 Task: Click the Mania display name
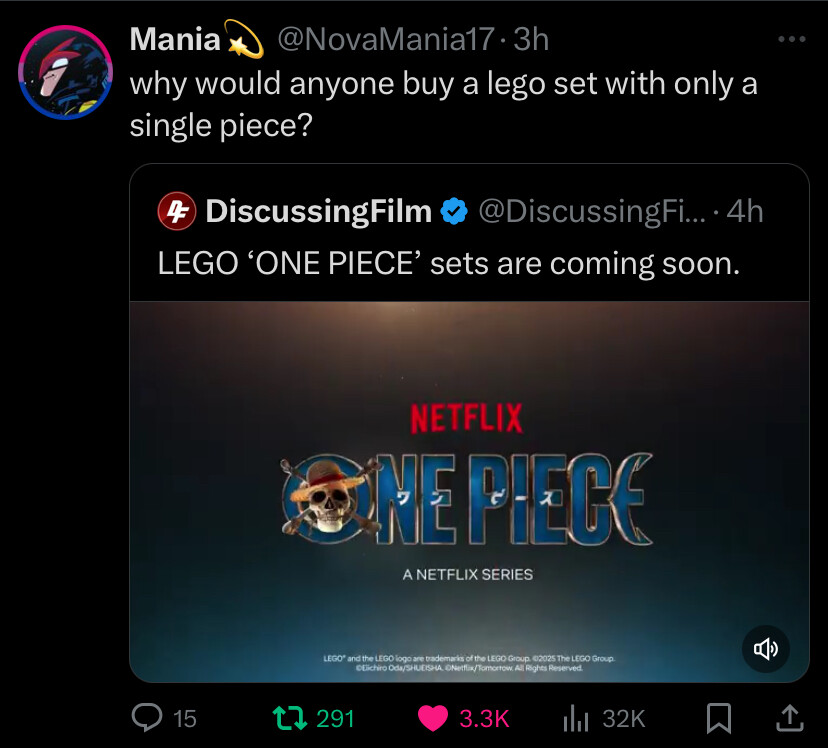pyautogui.click(x=176, y=40)
